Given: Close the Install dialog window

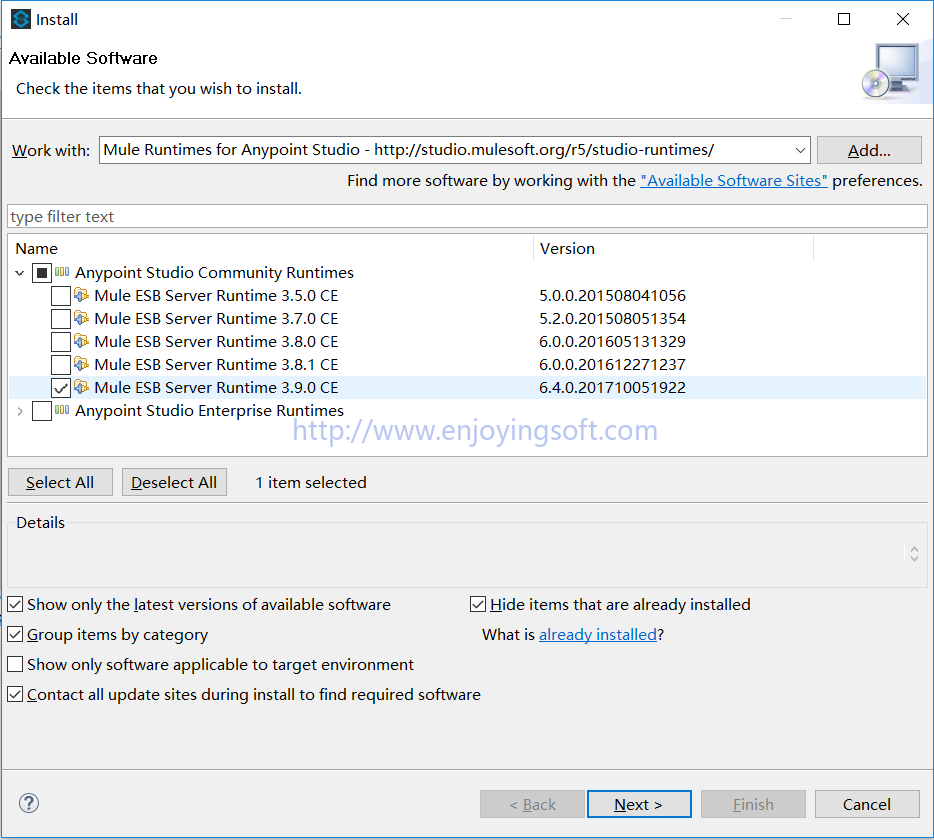Looking at the screenshot, I should click(902, 19).
